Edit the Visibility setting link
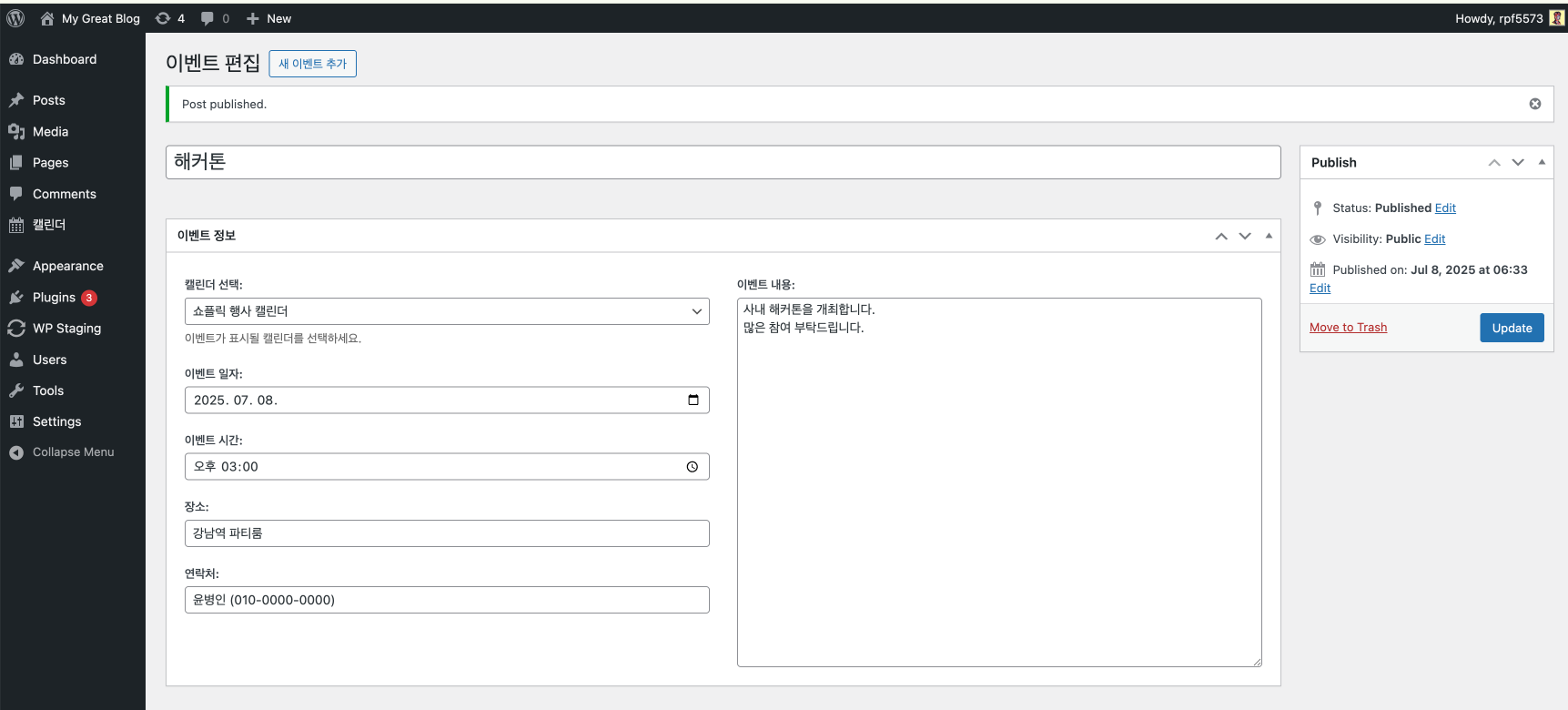 click(1434, 239)
